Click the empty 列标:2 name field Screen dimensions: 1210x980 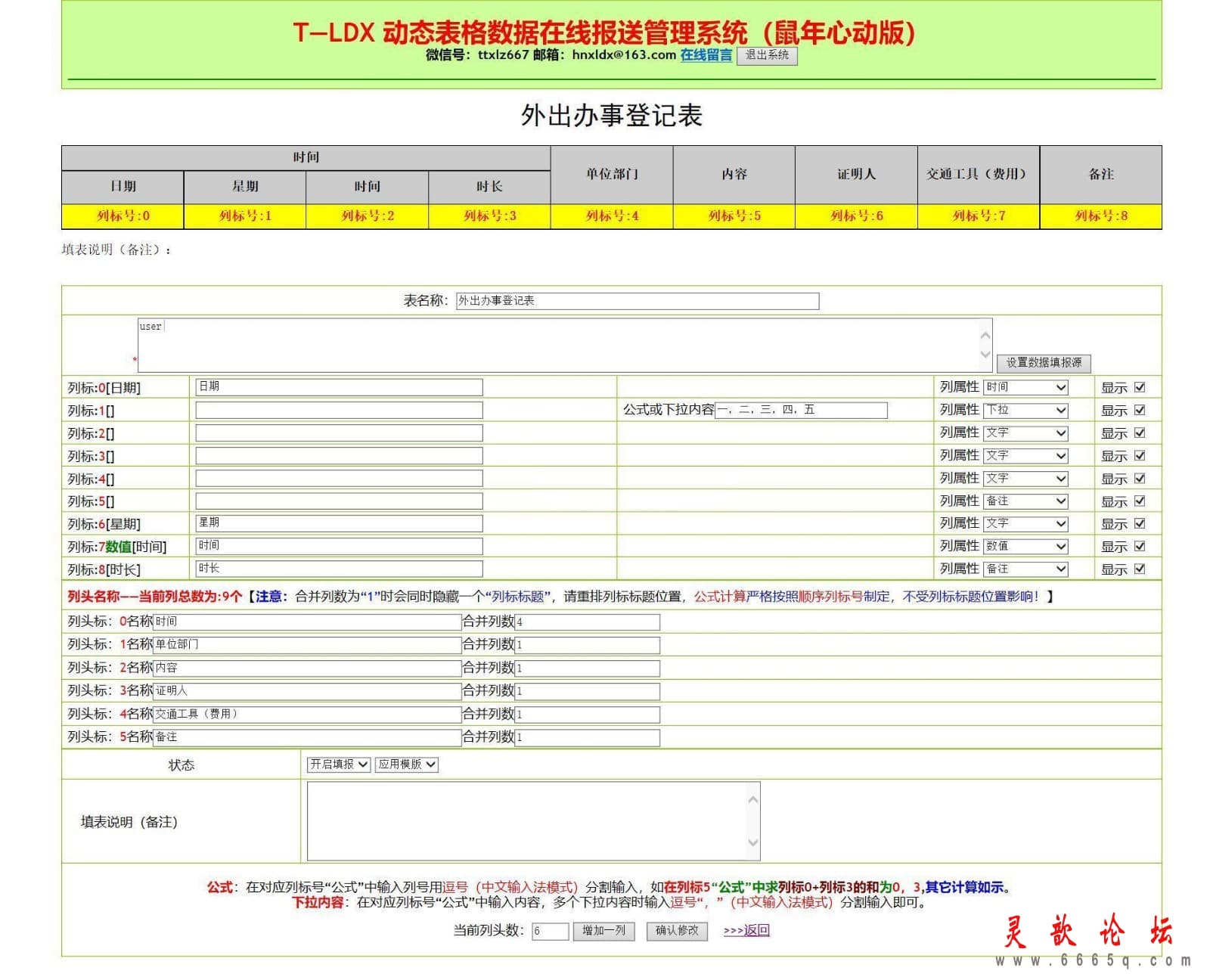click(339, 433)
